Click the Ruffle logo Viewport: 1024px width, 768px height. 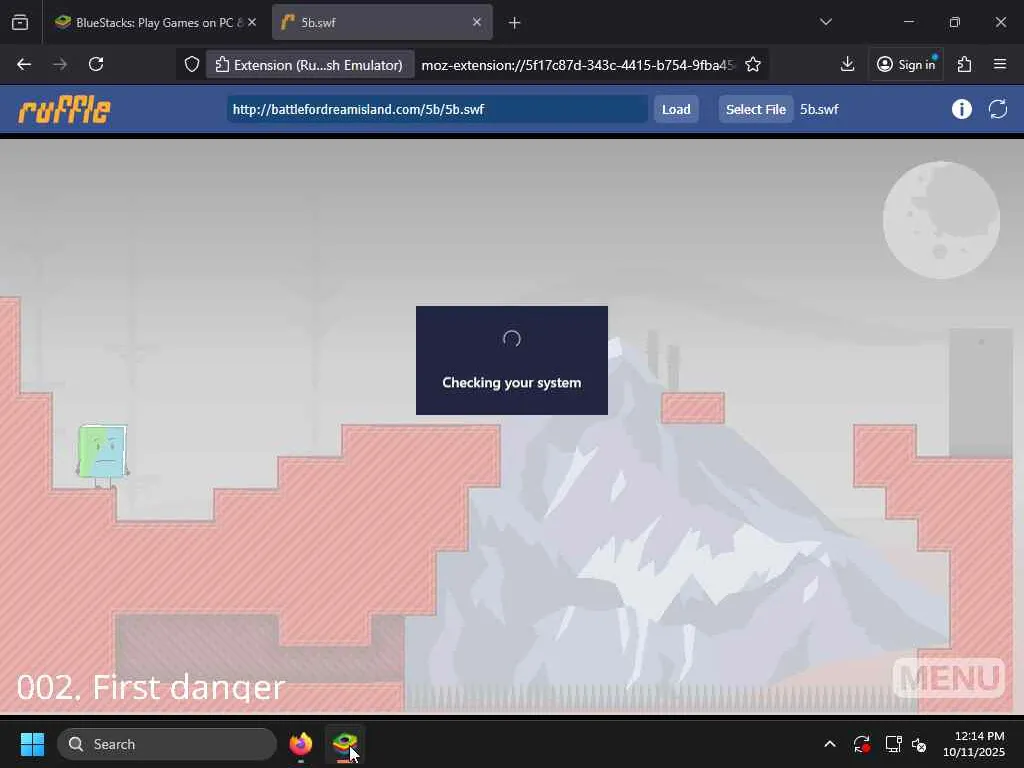(x=64, y=109)
